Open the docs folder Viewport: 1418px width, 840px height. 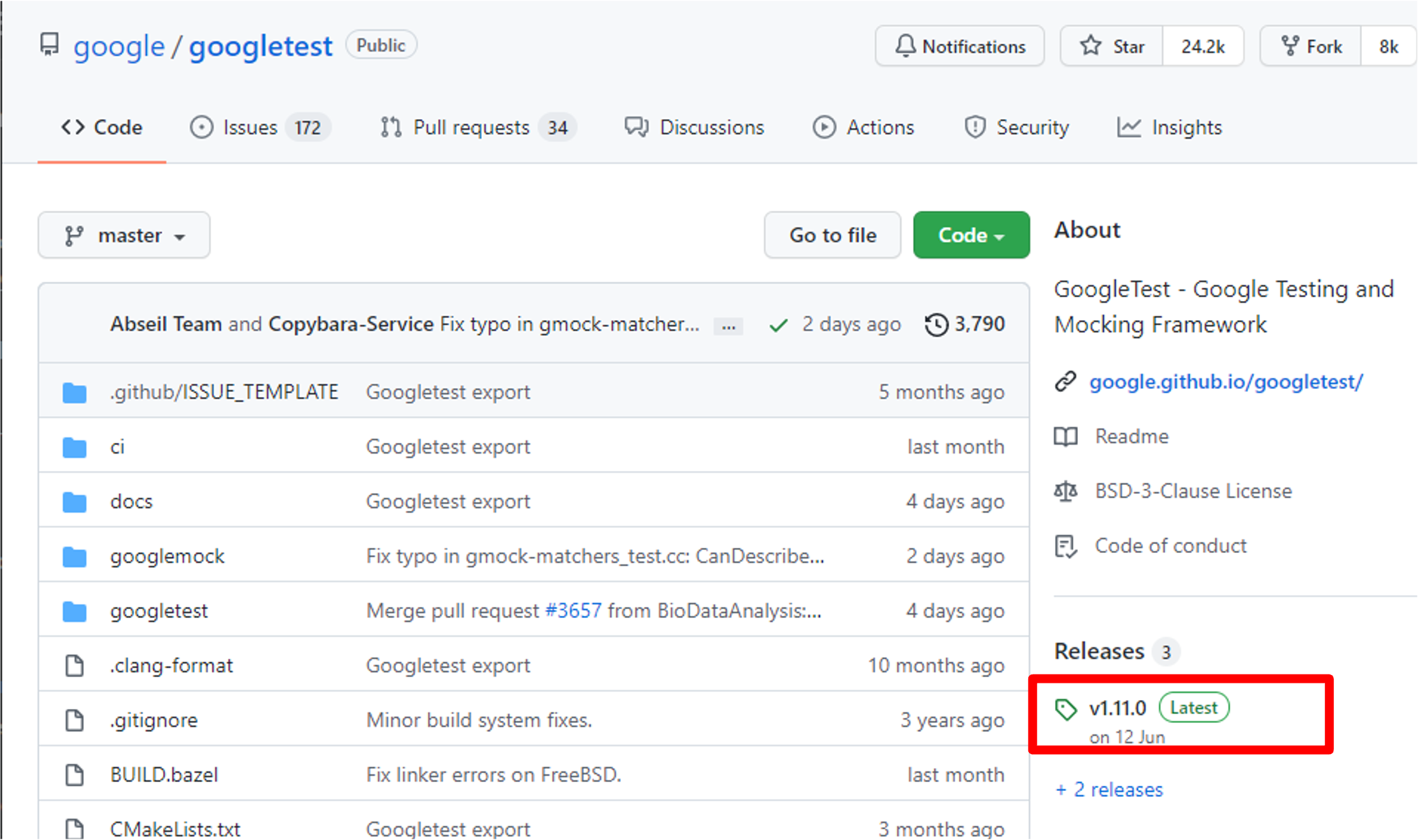pyautogui.click(x=132, y=501)
